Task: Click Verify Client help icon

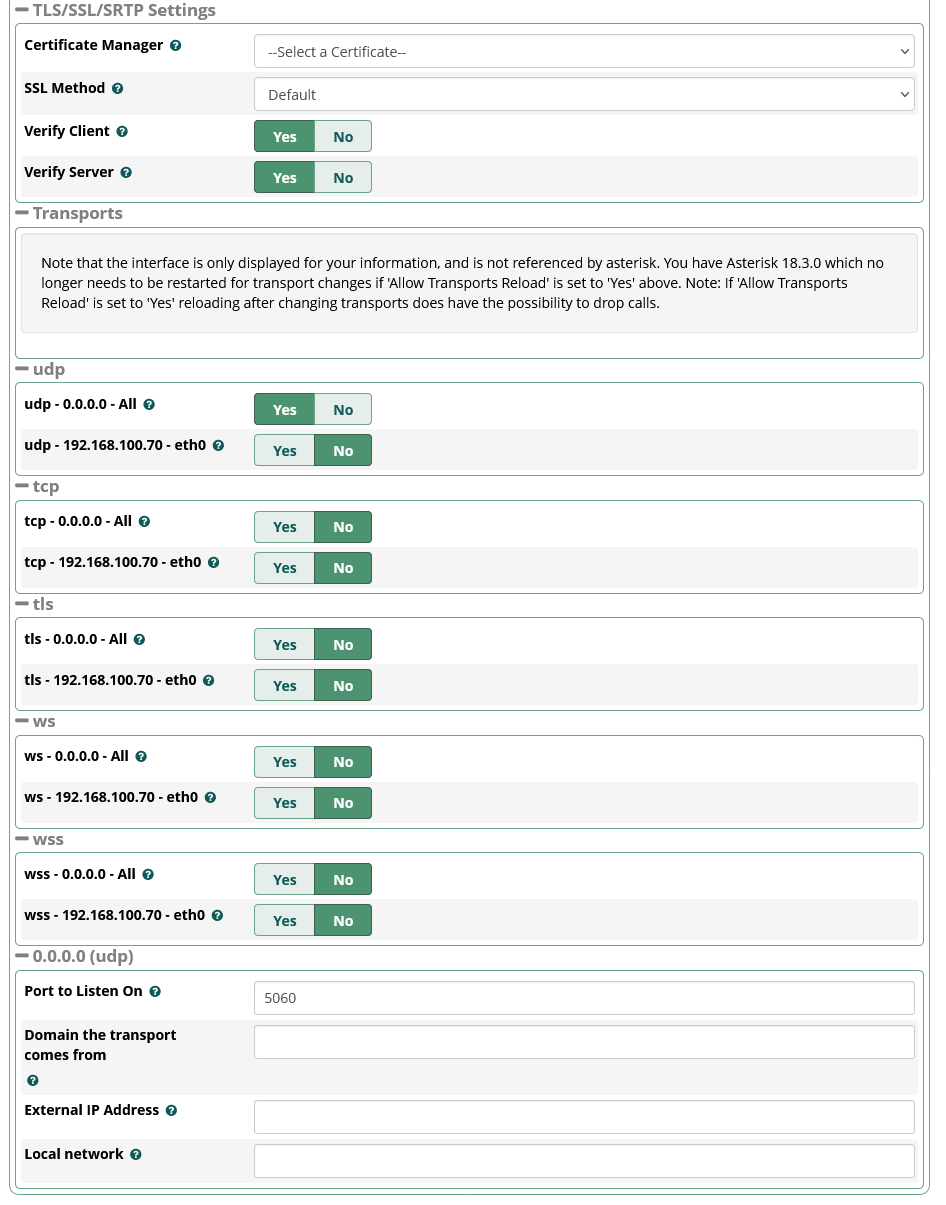Action: 122,132
